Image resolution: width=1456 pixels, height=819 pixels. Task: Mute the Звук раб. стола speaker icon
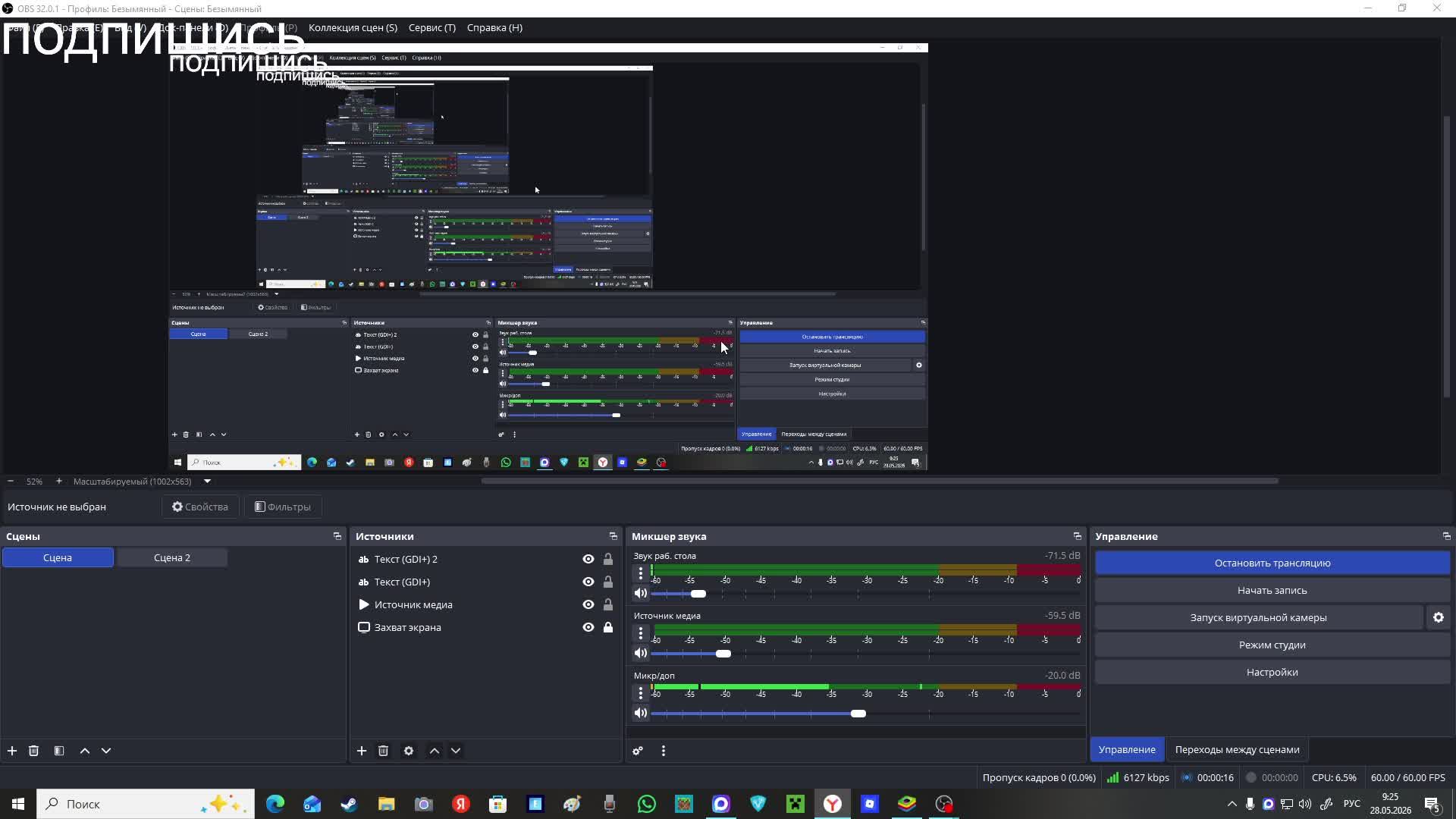tap(641, 593)
